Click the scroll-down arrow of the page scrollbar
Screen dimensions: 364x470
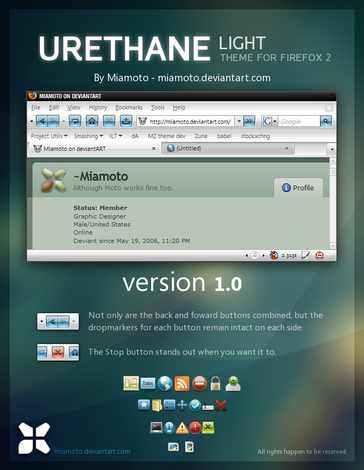pos(332,246)
